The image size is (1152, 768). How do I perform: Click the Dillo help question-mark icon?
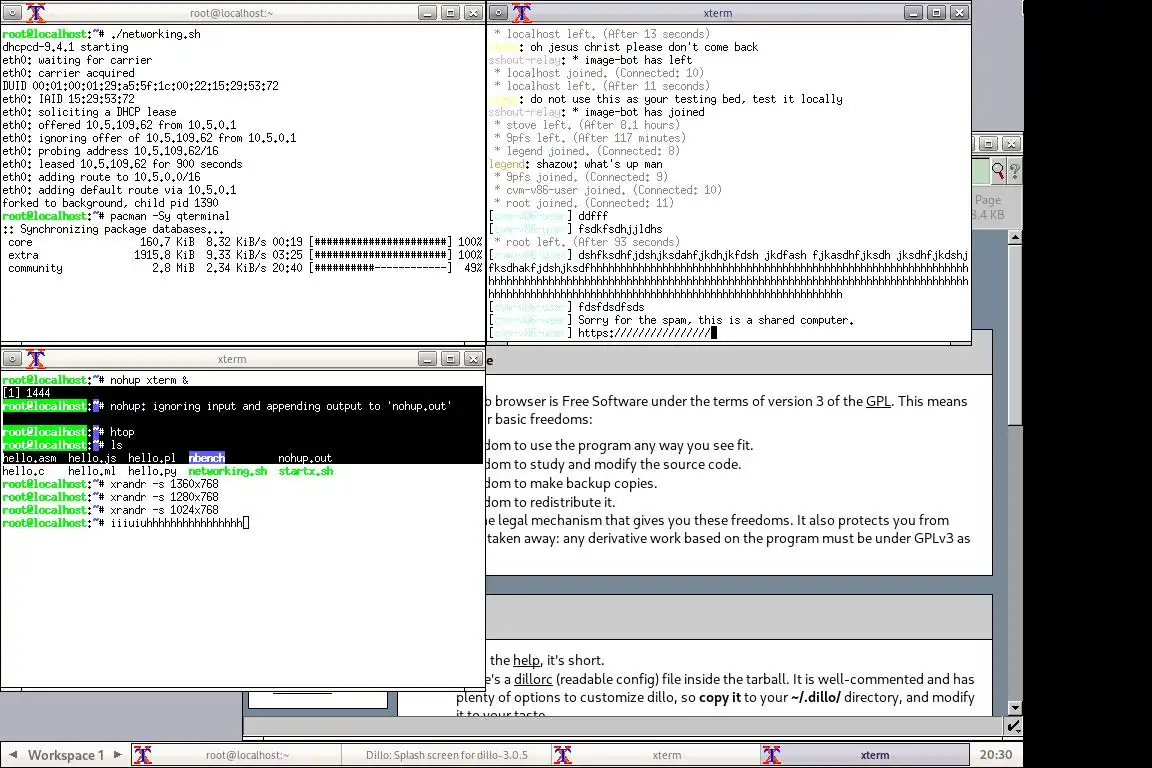[x=1015, y=171]
